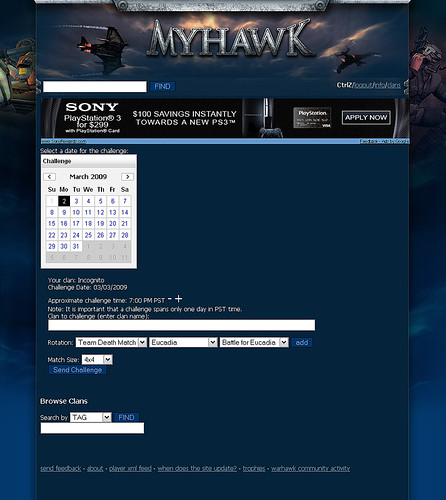Open the Battle for Eucadia layout dropdown
The width and height of the screenshot is (446, 500).
pyautogui.click(x=254, y=342)
